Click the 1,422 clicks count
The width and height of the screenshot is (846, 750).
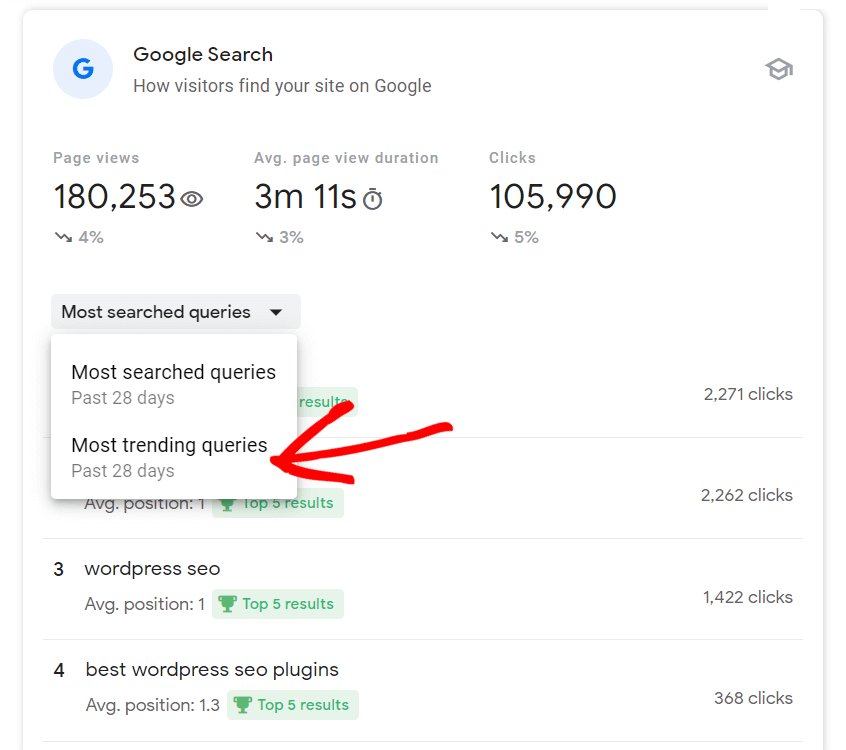click(x=747, y=597)
